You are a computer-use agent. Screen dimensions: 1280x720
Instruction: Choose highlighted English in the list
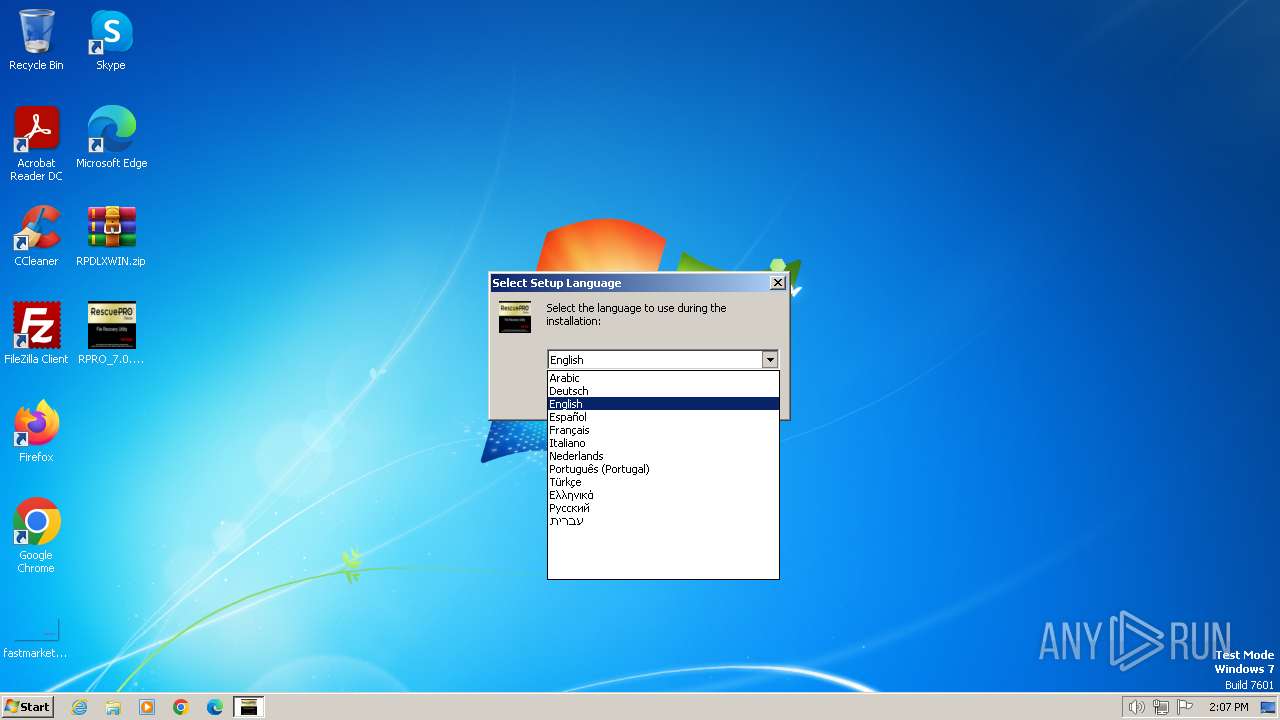(663, 404)
